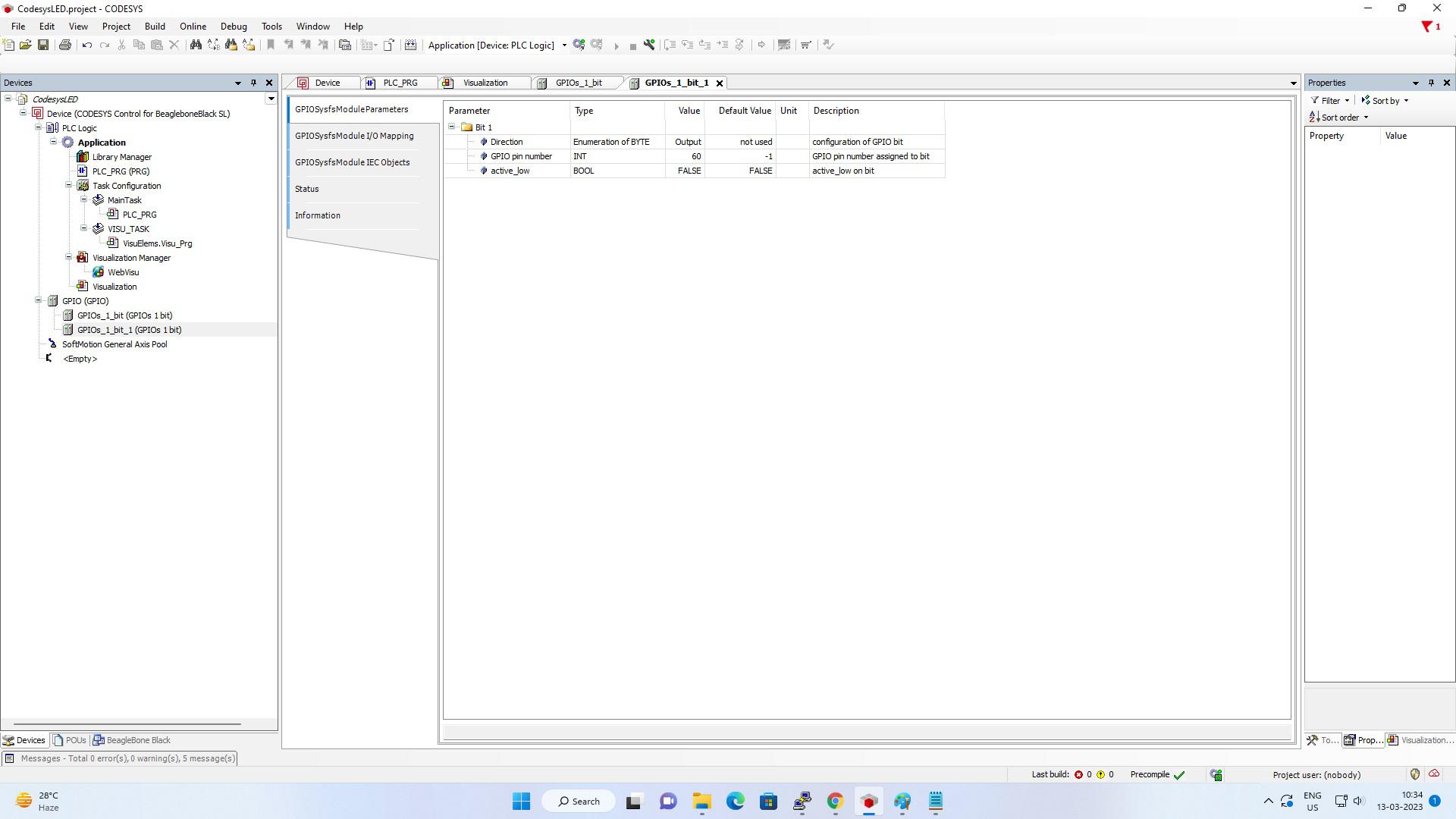Click the Login to device icon

point(579,45)
